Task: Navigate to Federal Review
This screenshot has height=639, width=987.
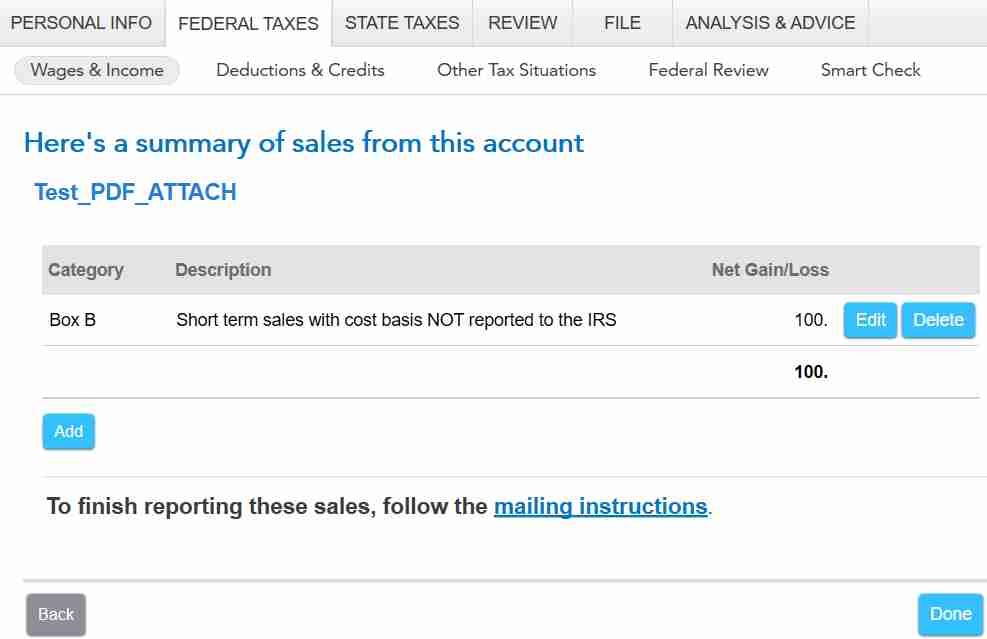Action: [708, 70]
